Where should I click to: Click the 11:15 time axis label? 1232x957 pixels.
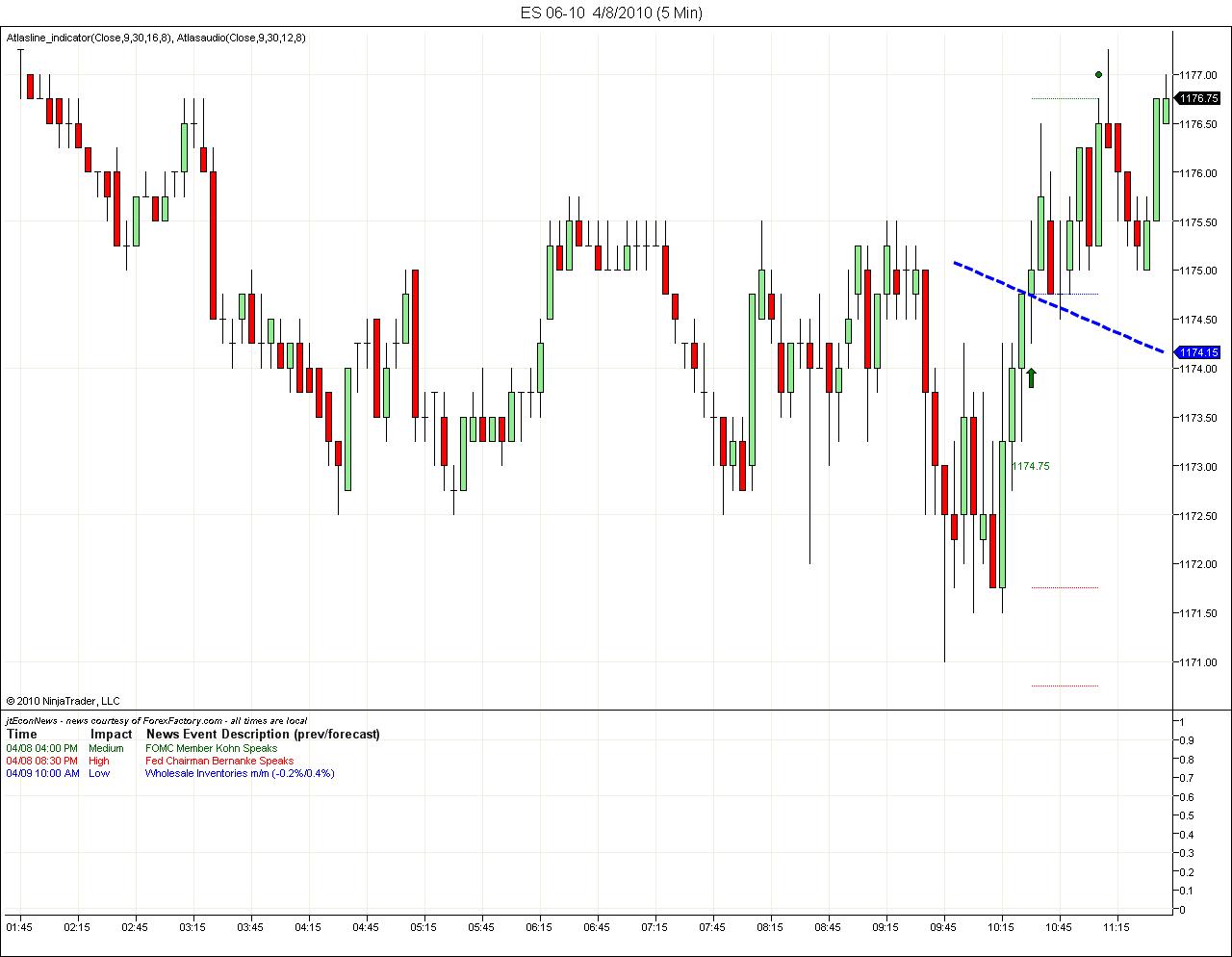[1116, 927]
